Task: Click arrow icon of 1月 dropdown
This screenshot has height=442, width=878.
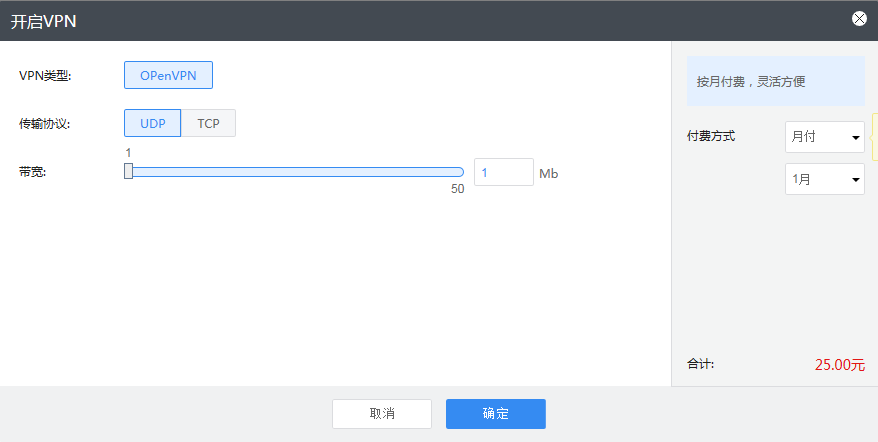Action: [856, 180]
